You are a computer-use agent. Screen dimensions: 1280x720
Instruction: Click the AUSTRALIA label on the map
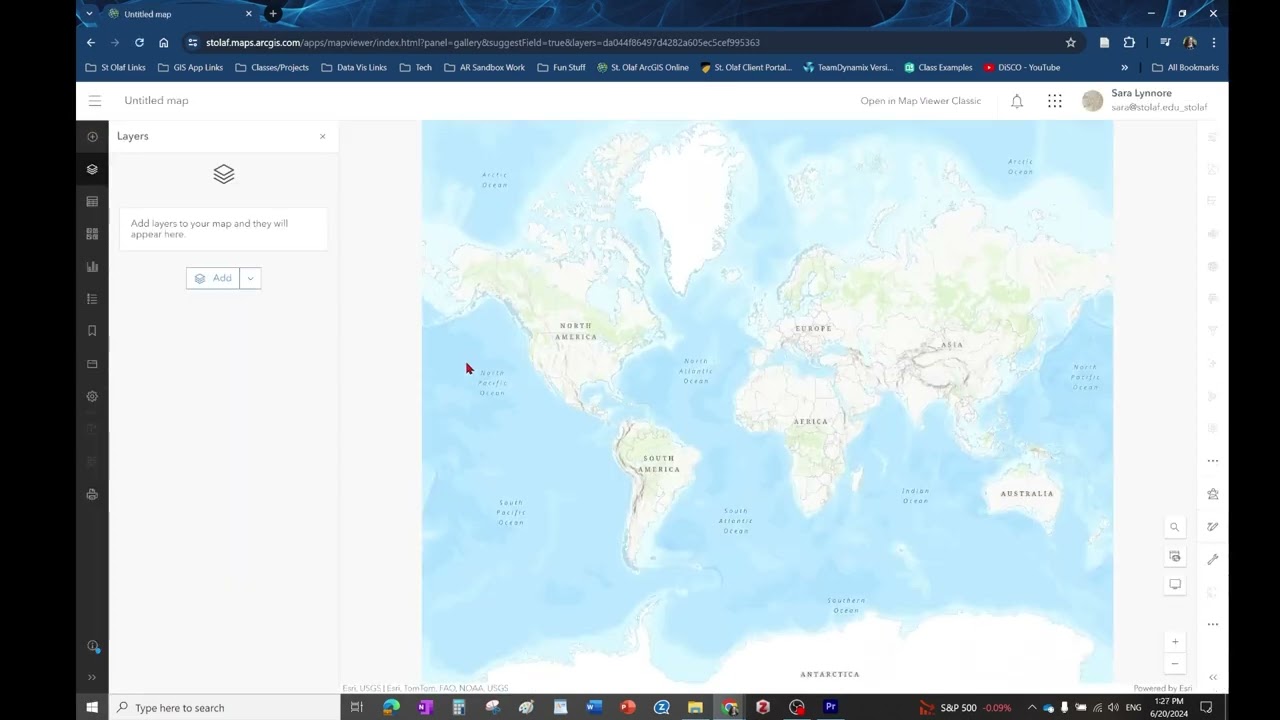[x=1027, y=493]
